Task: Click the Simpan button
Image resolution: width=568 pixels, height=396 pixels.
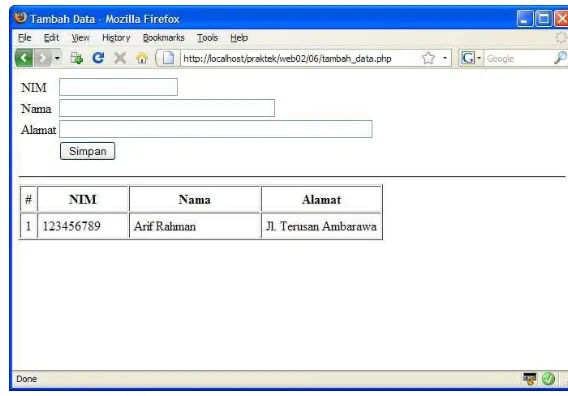Action: click(87, 151)
